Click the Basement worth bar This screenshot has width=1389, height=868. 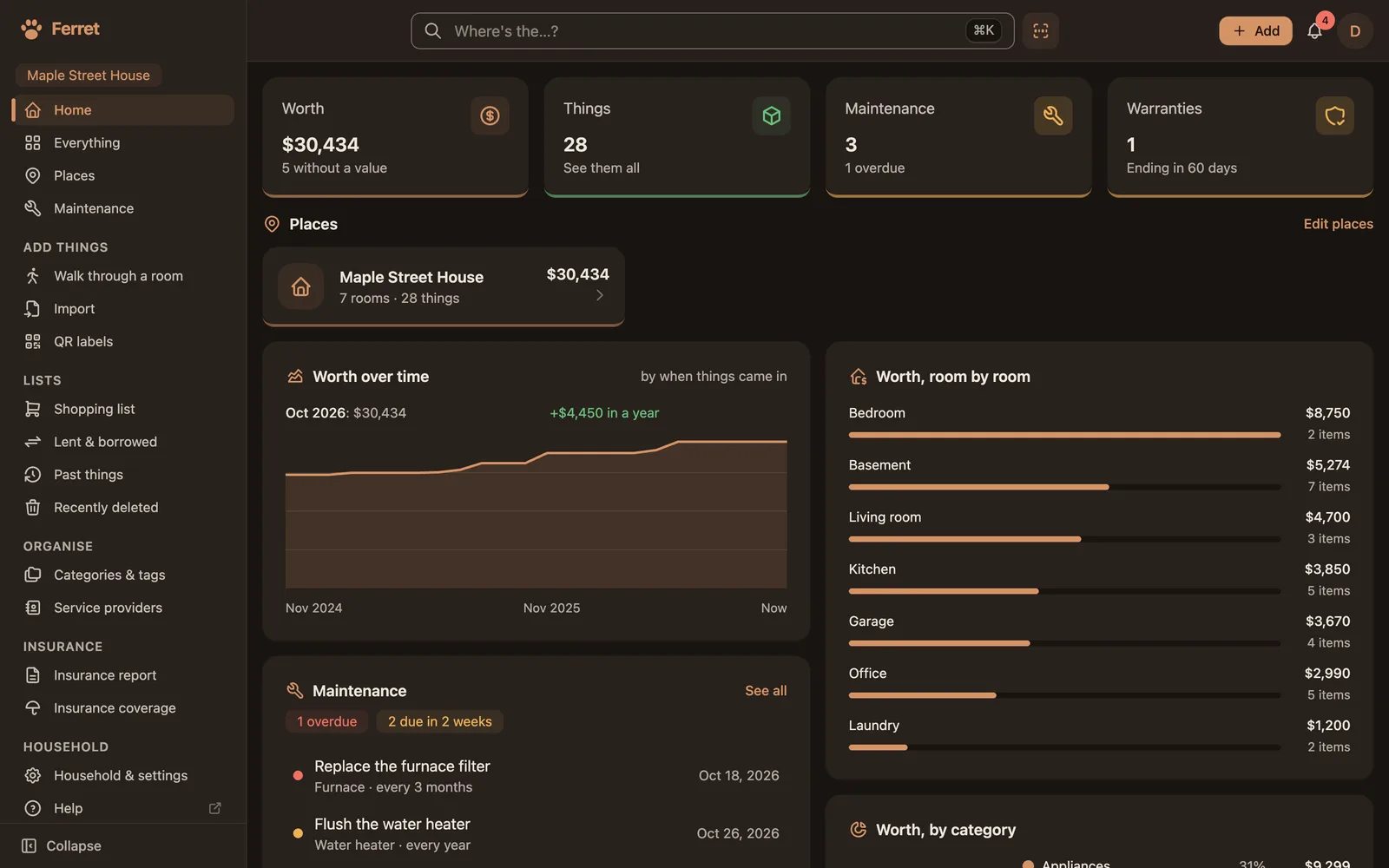pyautogui.click(x=1064, y=487)
